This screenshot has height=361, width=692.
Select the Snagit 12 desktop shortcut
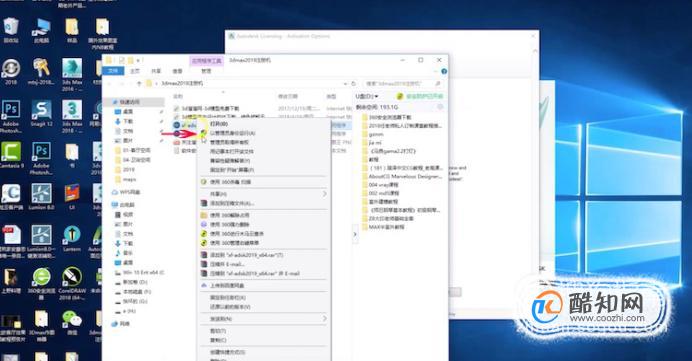pyautogui.click(x=41, y=114)
